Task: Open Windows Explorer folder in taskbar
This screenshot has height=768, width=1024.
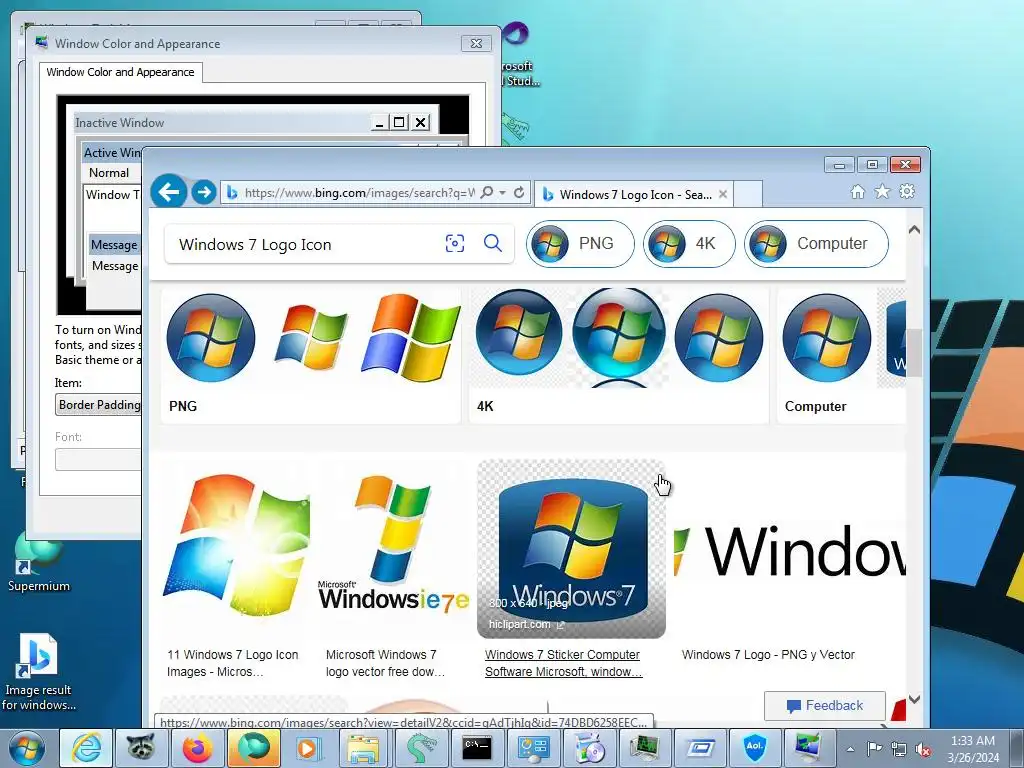Action: point(364,748)
